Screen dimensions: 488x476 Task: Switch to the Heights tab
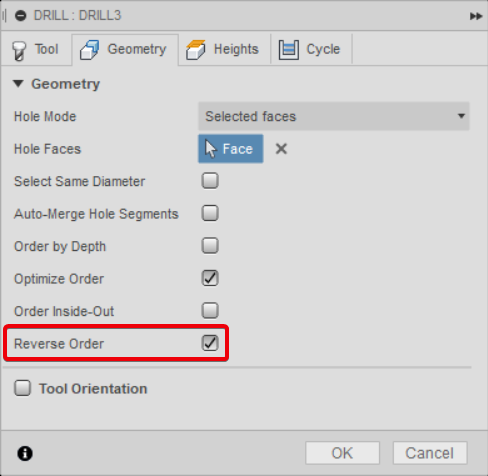(225, 49)
